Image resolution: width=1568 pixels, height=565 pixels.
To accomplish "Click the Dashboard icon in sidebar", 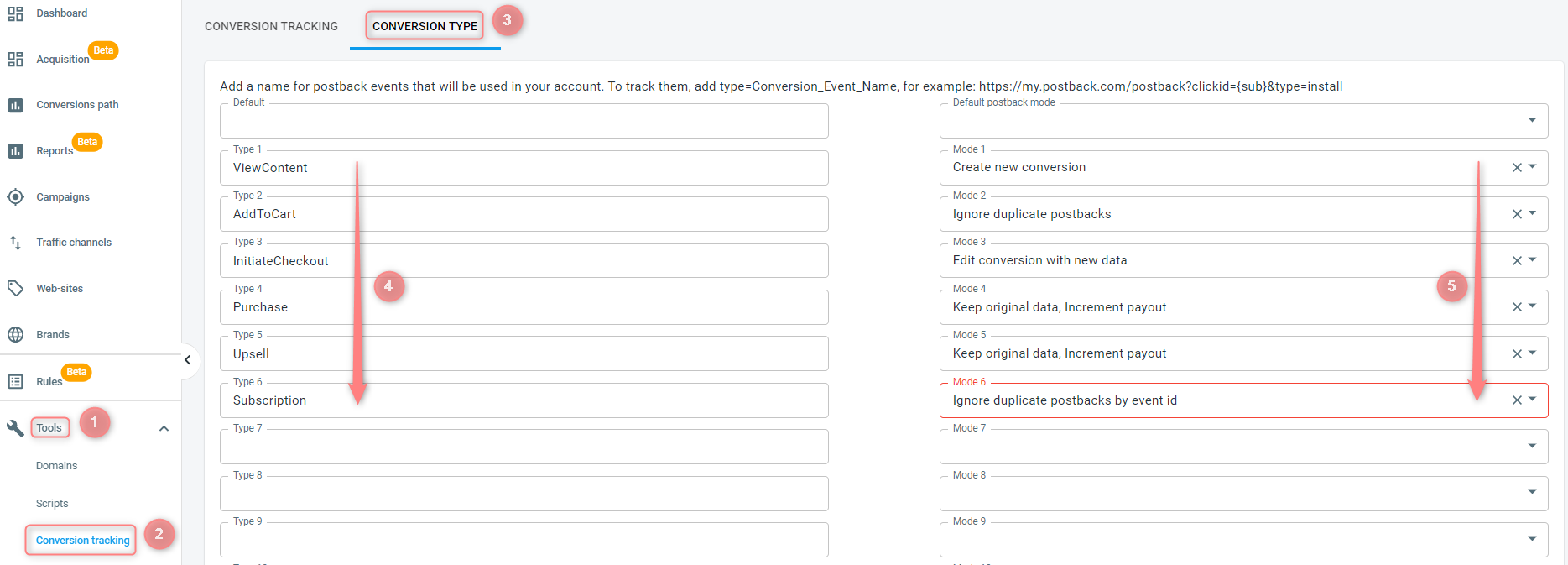I will (x=15, y=13).
